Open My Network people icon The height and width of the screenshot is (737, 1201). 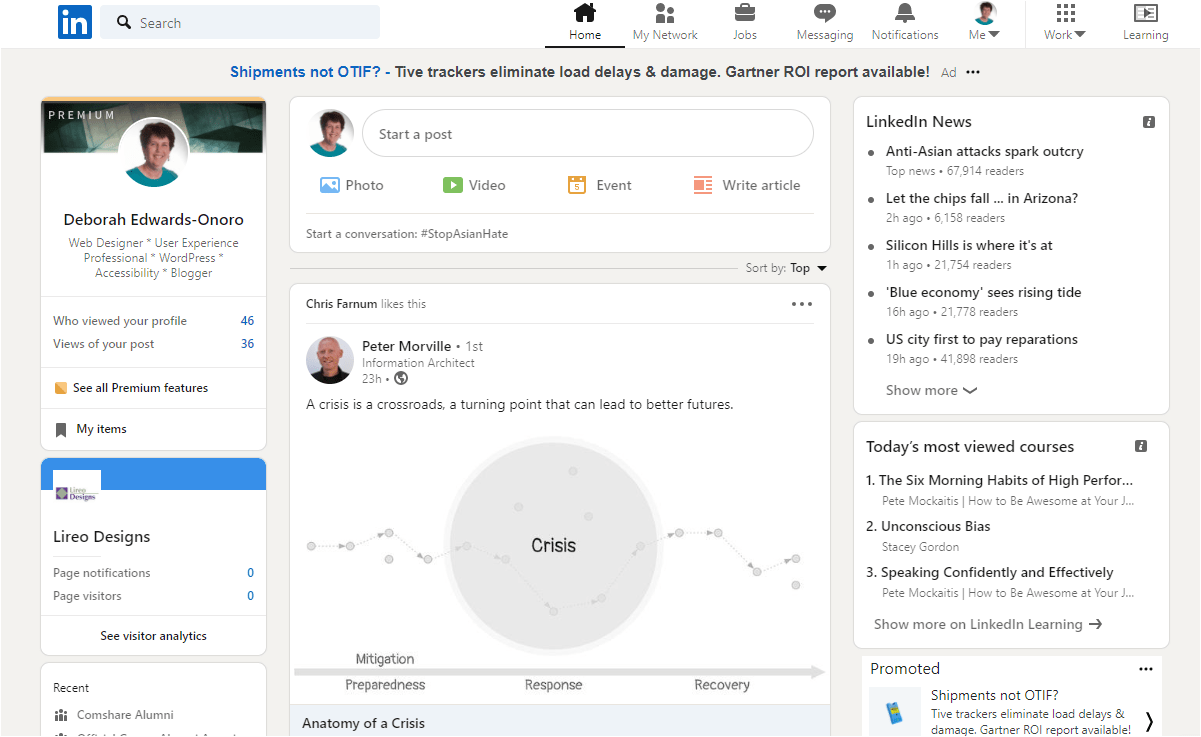click(x=665, y=13)
